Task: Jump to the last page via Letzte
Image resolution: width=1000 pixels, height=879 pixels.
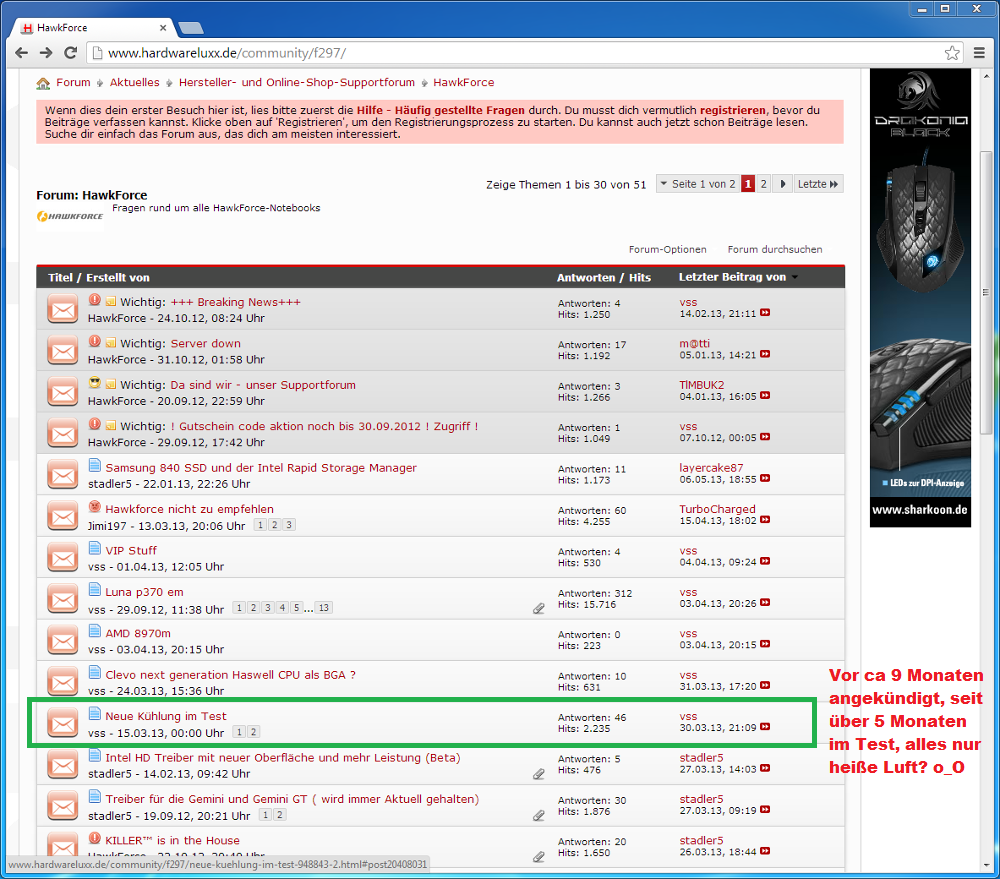Action: [818, 184]
